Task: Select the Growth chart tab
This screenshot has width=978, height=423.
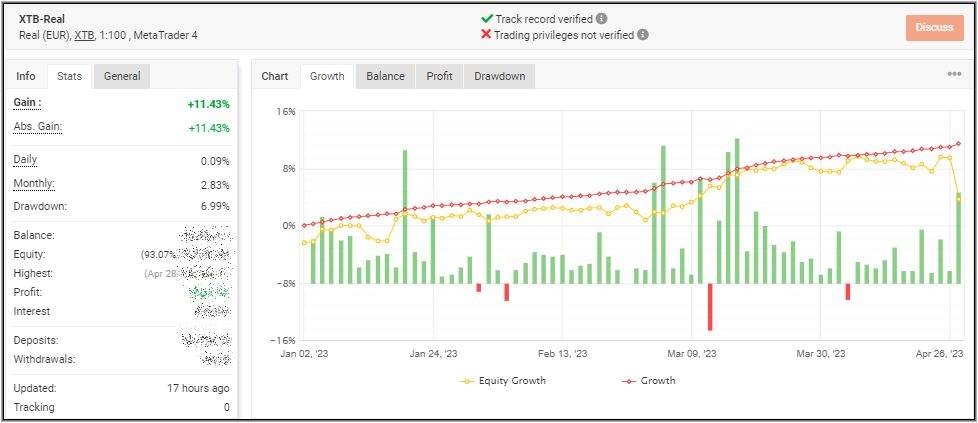Action: coord(327,76)
